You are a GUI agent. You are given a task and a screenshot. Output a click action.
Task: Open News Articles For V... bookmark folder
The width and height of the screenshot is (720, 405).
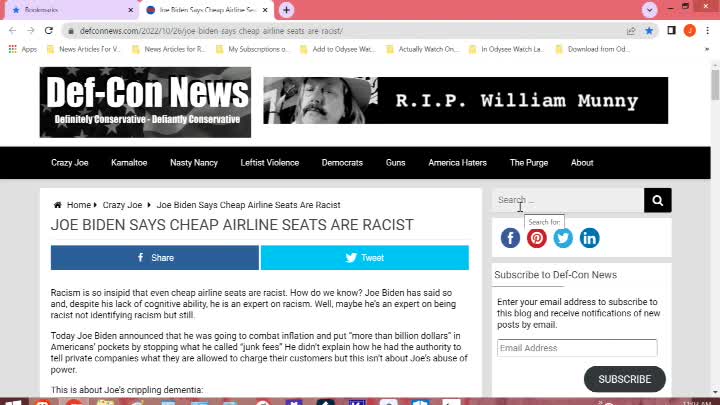pos(84,49)
